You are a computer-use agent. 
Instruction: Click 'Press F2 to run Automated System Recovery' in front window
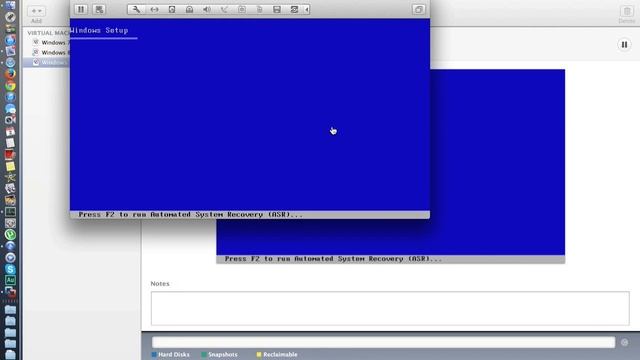click(191, 214)
